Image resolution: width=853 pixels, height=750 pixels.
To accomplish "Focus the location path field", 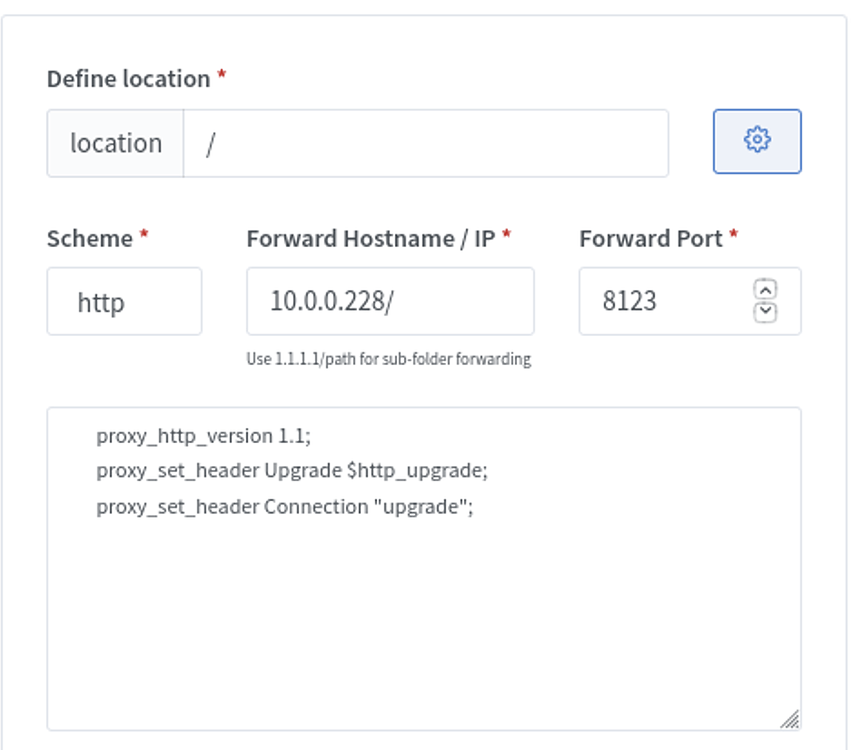I will click(425, 143).
